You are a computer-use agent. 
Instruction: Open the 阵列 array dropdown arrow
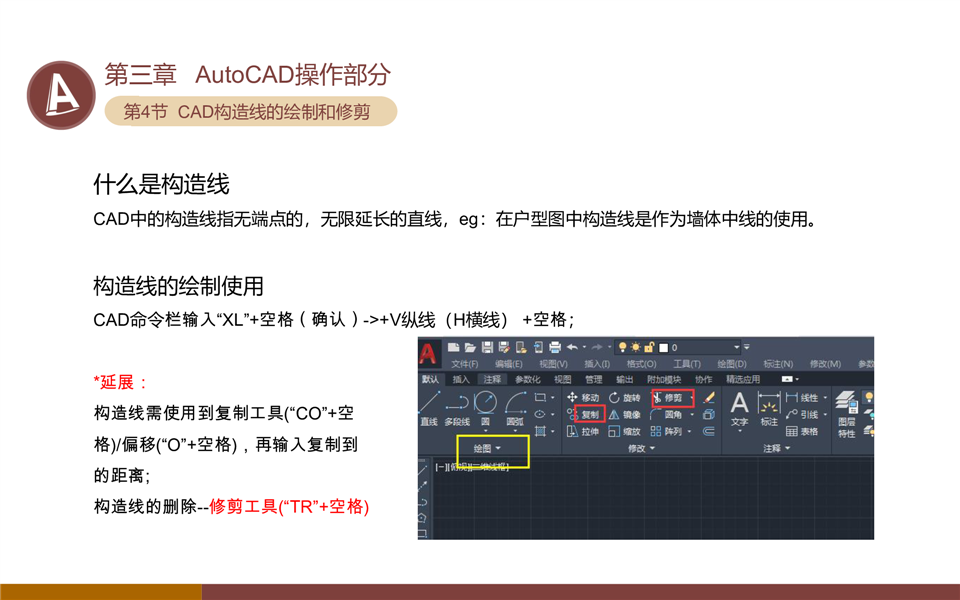coord(689,432)
